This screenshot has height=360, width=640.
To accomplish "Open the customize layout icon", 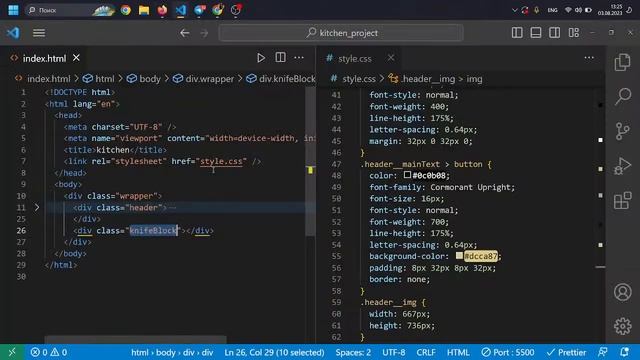I will 574,33.
